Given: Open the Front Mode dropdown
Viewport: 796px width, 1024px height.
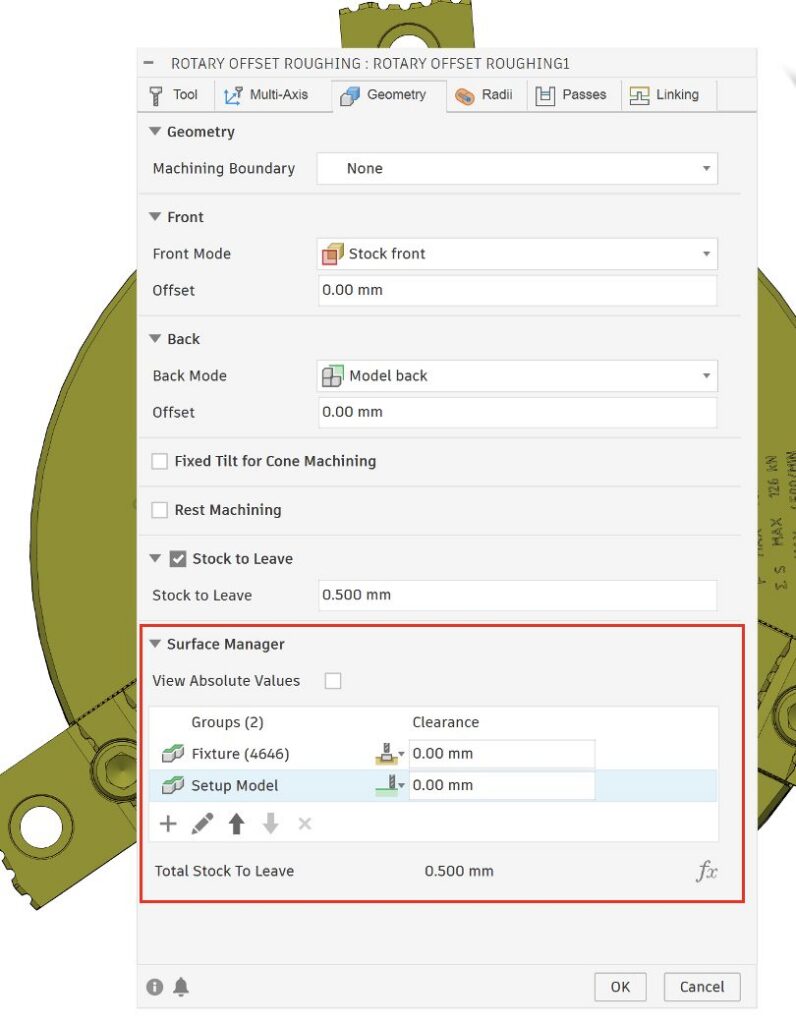Looking at the screenshot, I should click(x=517, y=253).
